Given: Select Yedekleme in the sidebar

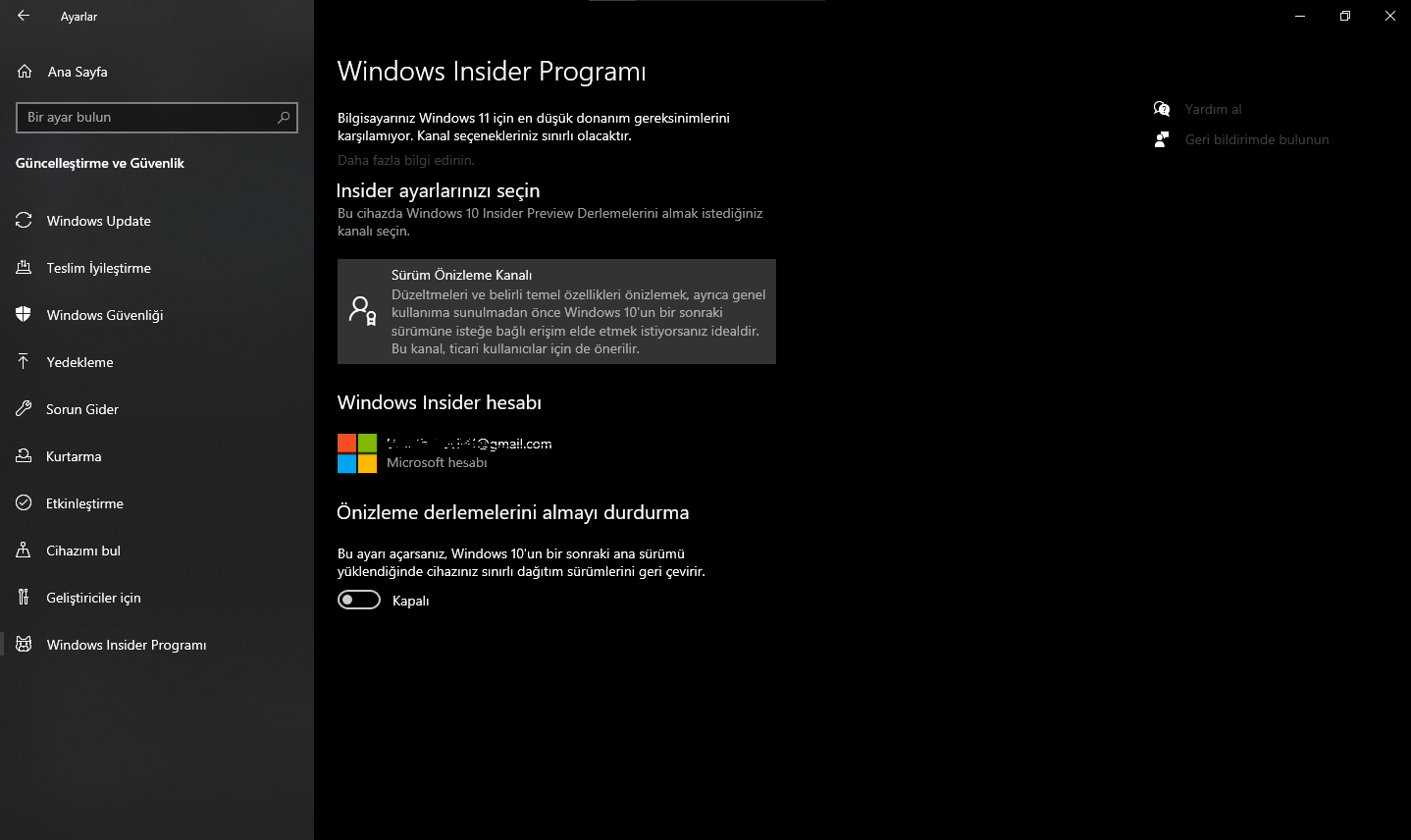Looking at the screenshot, I should [157, 362].
